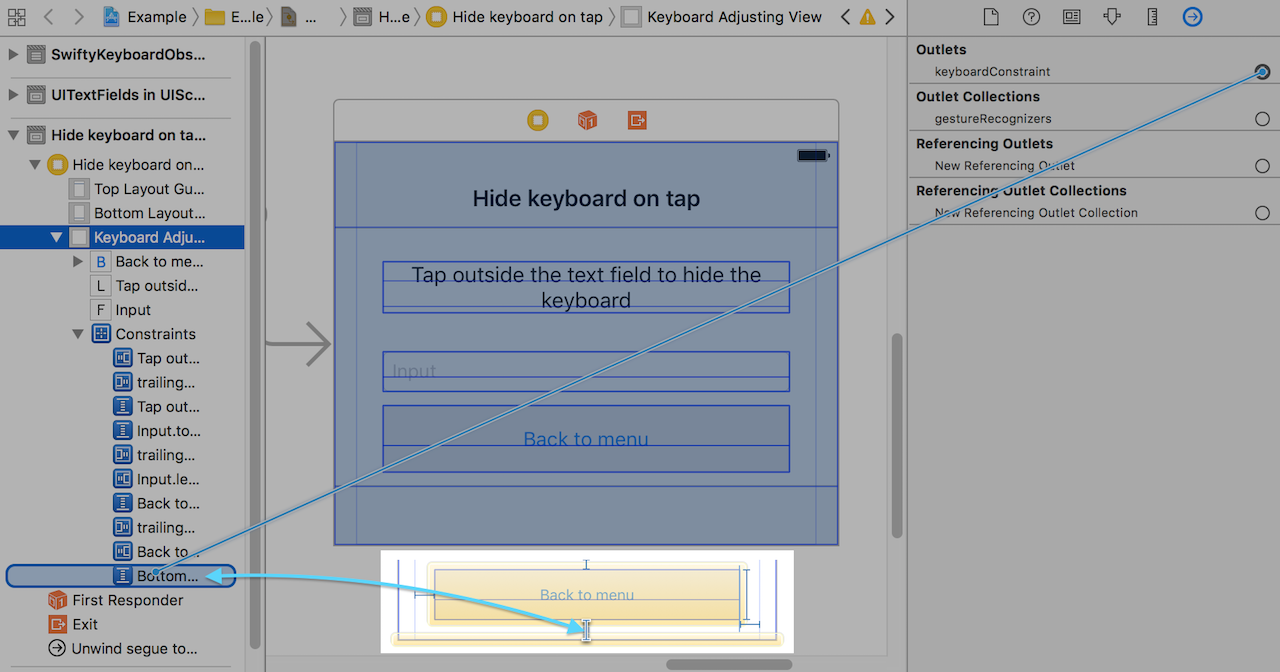Select Unwind segue to... row

(x=123, y=649)
